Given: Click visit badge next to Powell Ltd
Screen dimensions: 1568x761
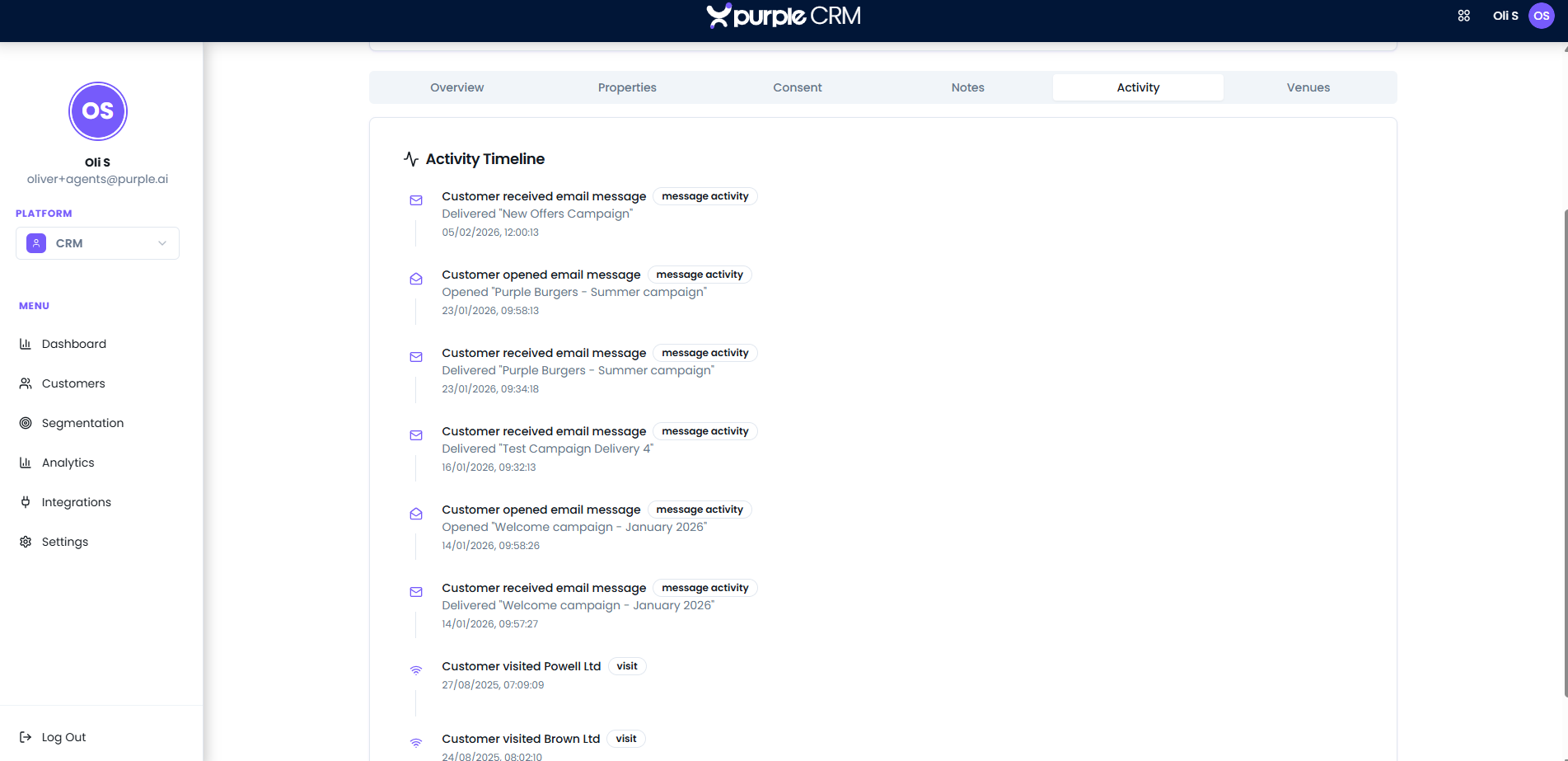Looking at the screenshot, I should (627, 666).
